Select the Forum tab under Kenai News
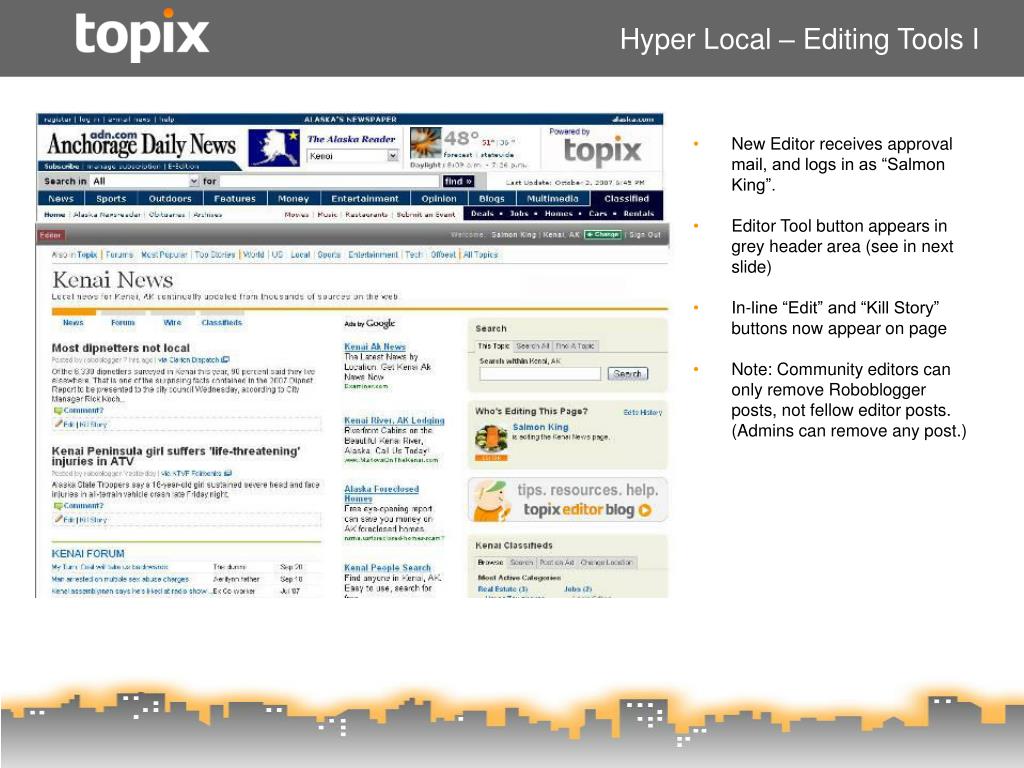 pyautogui.click(x=123, y=323)
